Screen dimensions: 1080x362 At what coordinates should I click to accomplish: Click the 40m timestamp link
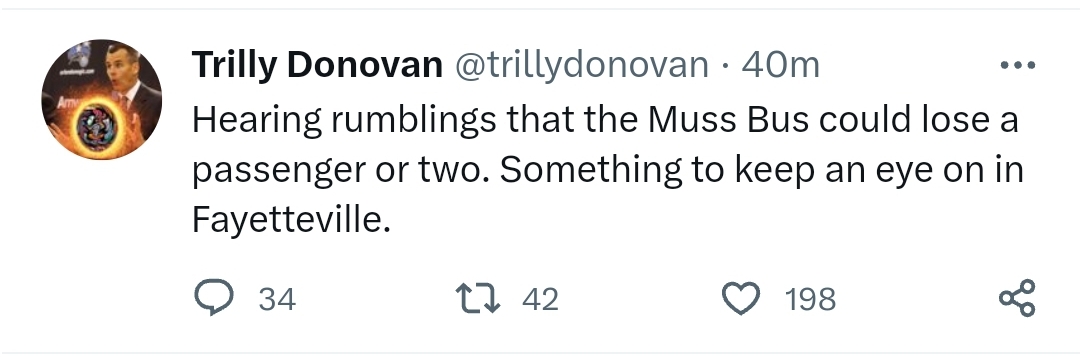pyautogui.click(x=780, y=65)
